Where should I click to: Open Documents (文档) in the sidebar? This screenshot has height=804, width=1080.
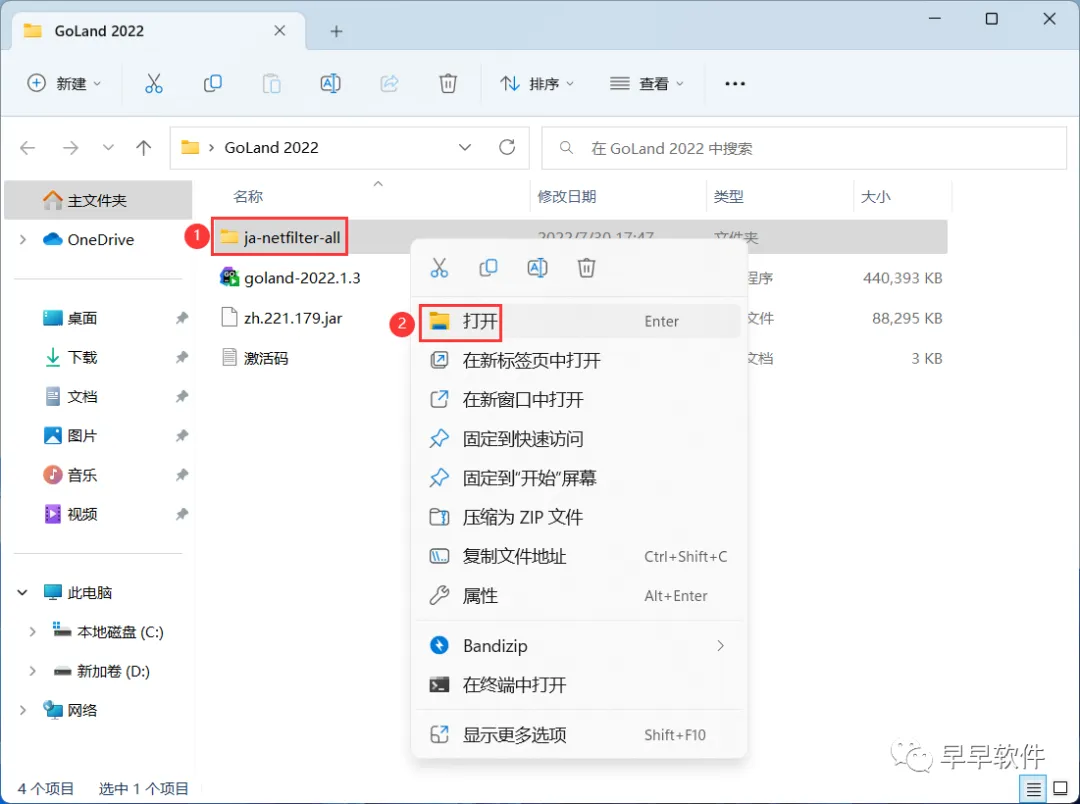point(70,397)
